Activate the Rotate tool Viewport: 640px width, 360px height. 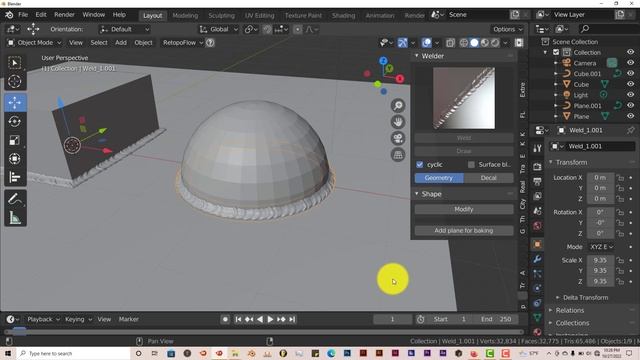click(x=15, y=121)
